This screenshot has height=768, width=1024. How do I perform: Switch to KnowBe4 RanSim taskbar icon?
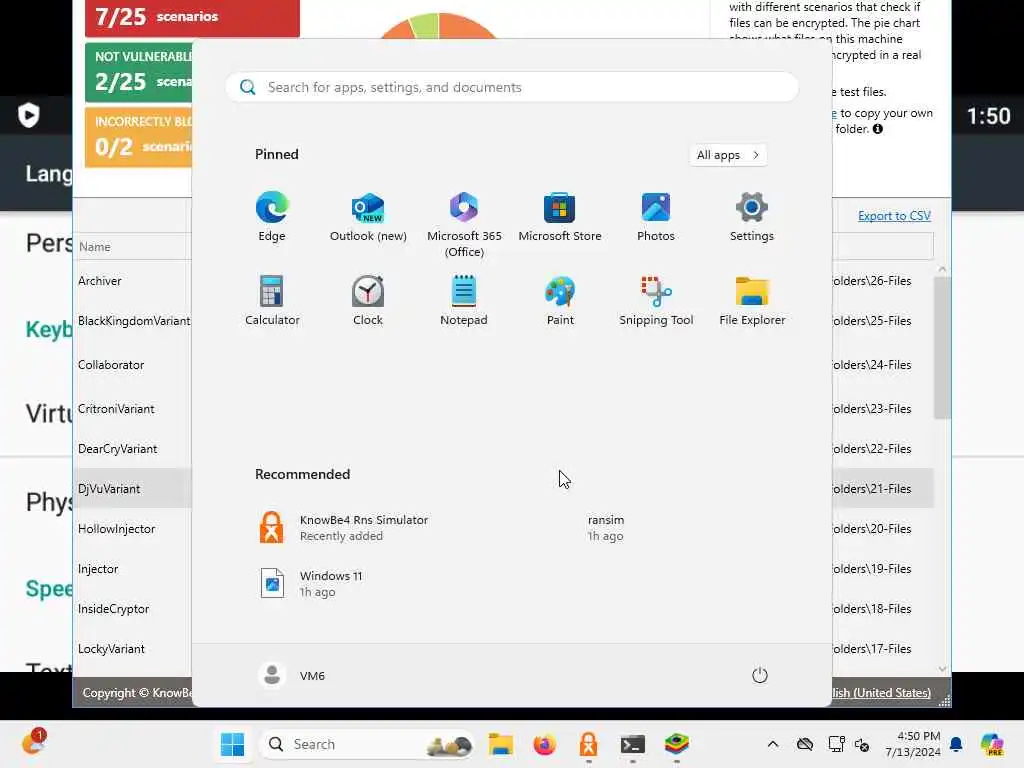(x=588, y=744)
